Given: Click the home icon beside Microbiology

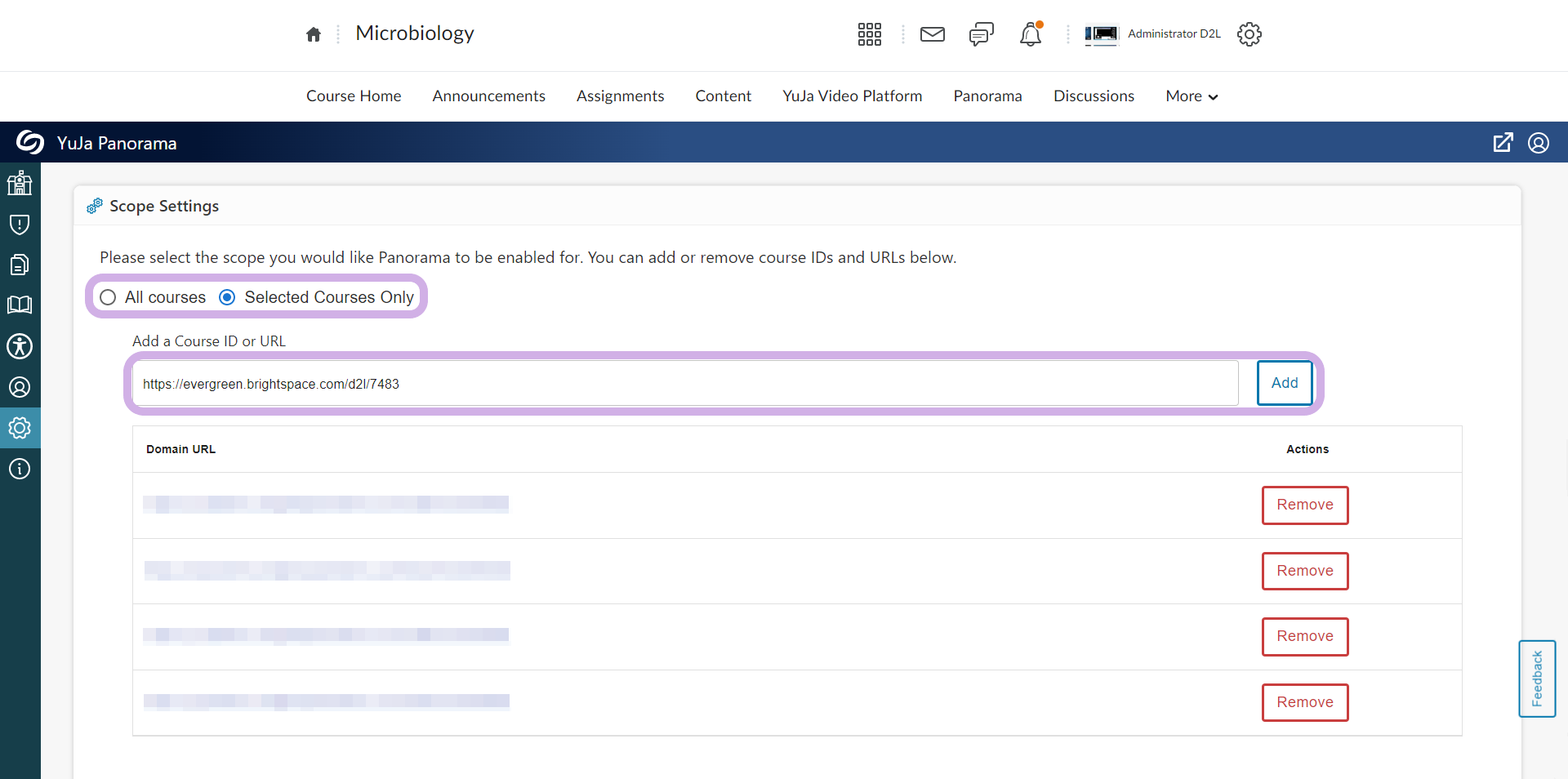Looking at the screenshot, I should tap(314, 34).
